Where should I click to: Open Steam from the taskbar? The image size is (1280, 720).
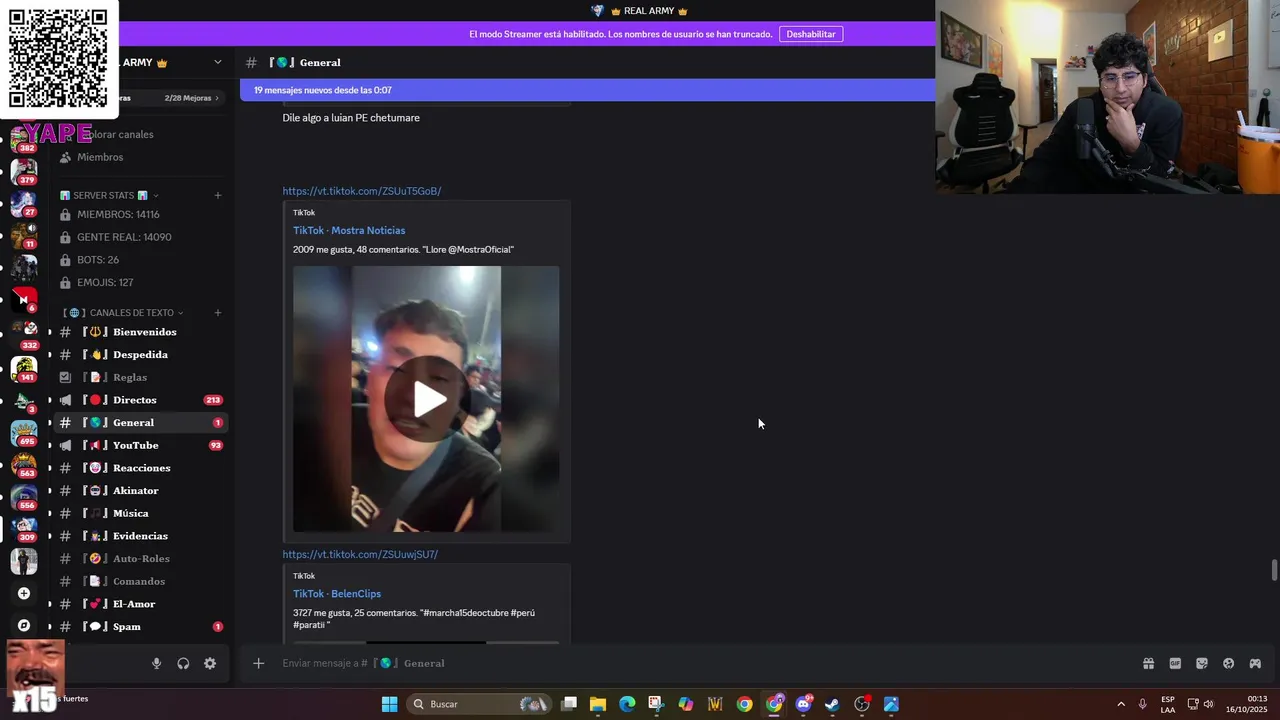(x=832, y=704)
